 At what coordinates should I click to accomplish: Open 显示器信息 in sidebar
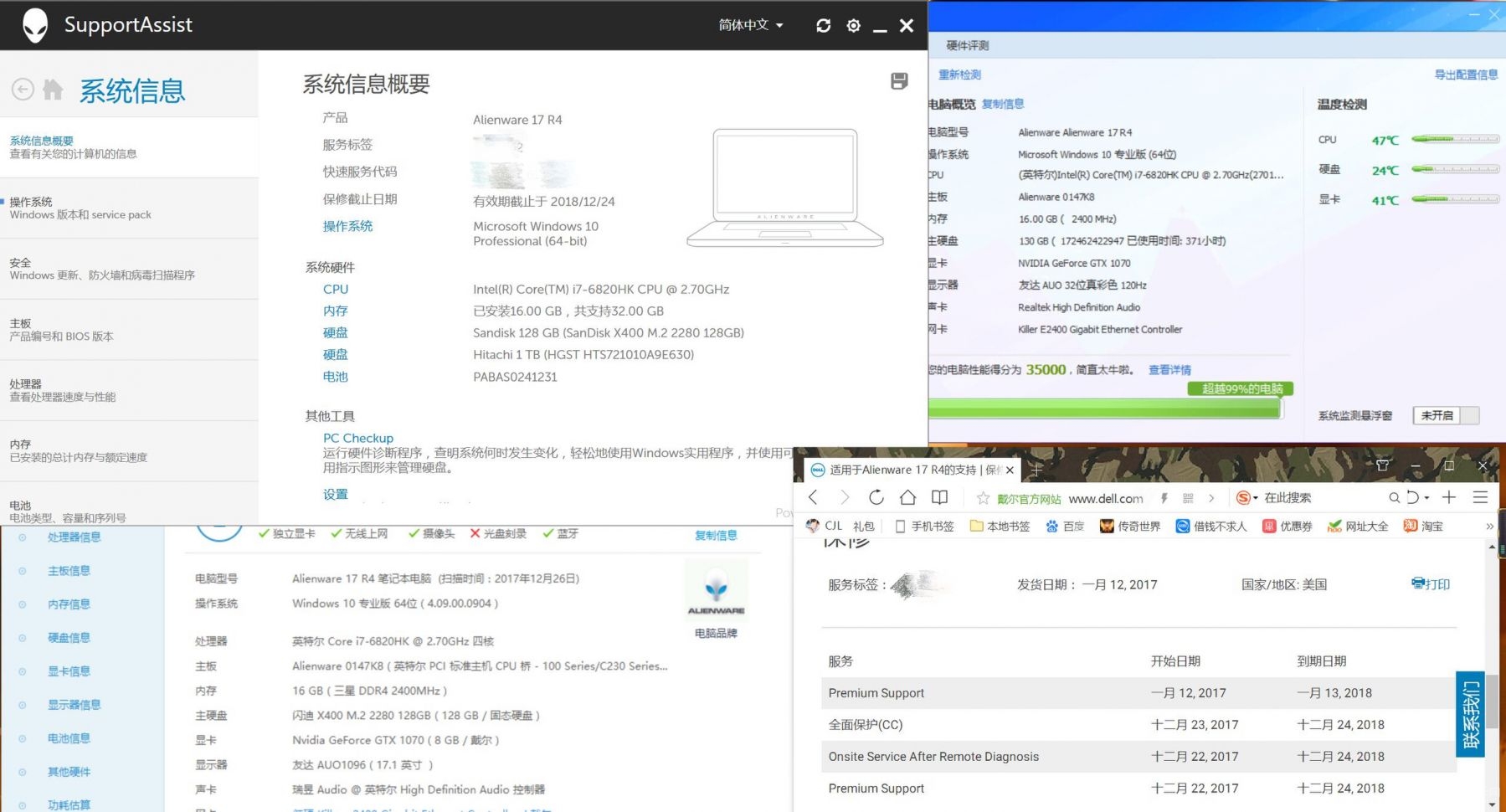(x=74, y=705)
